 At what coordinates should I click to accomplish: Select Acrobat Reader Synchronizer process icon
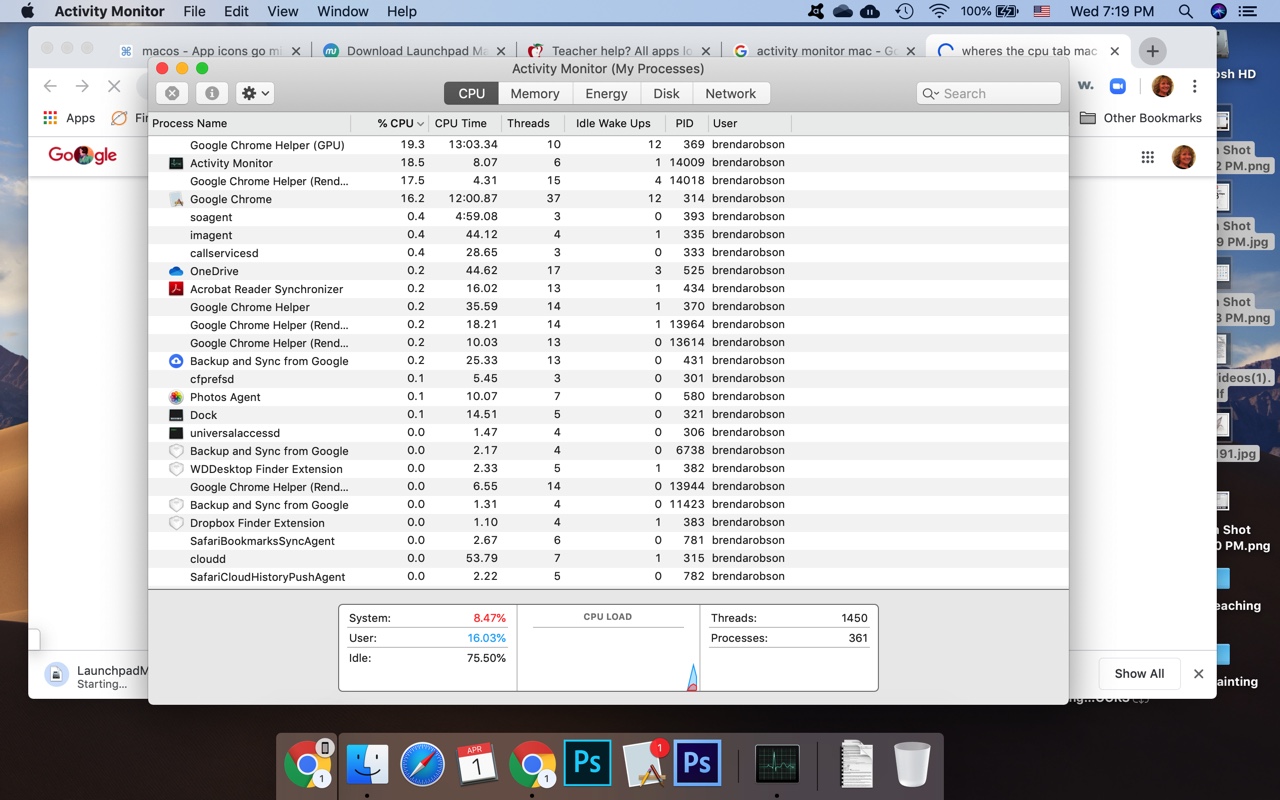(x=176, y=289)
